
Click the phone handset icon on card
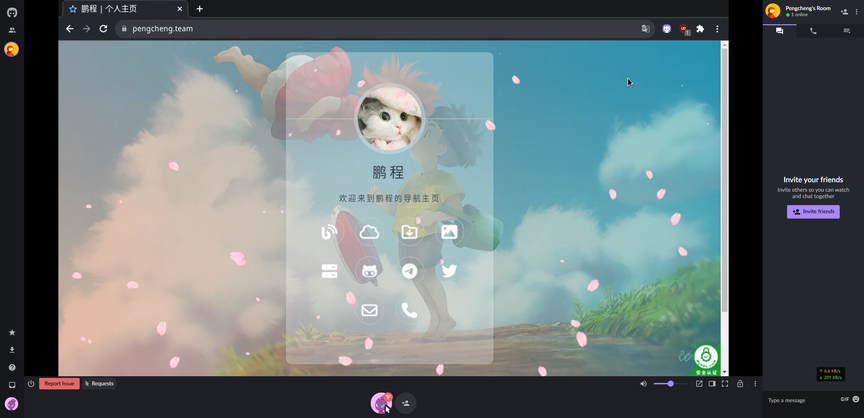(x=409, y=311)
